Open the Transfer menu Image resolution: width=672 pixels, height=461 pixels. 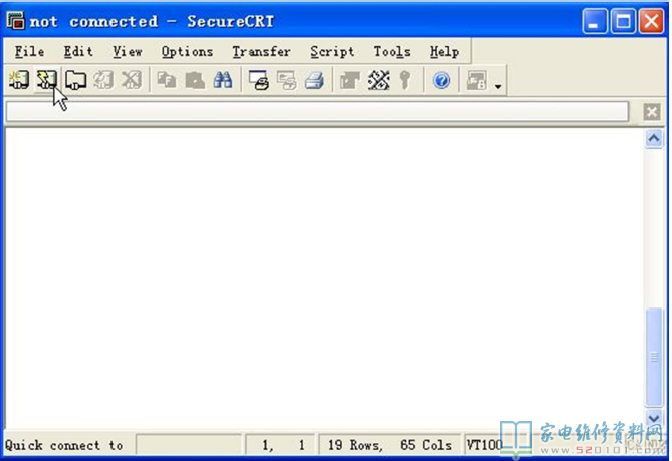[x=261, y=51]
